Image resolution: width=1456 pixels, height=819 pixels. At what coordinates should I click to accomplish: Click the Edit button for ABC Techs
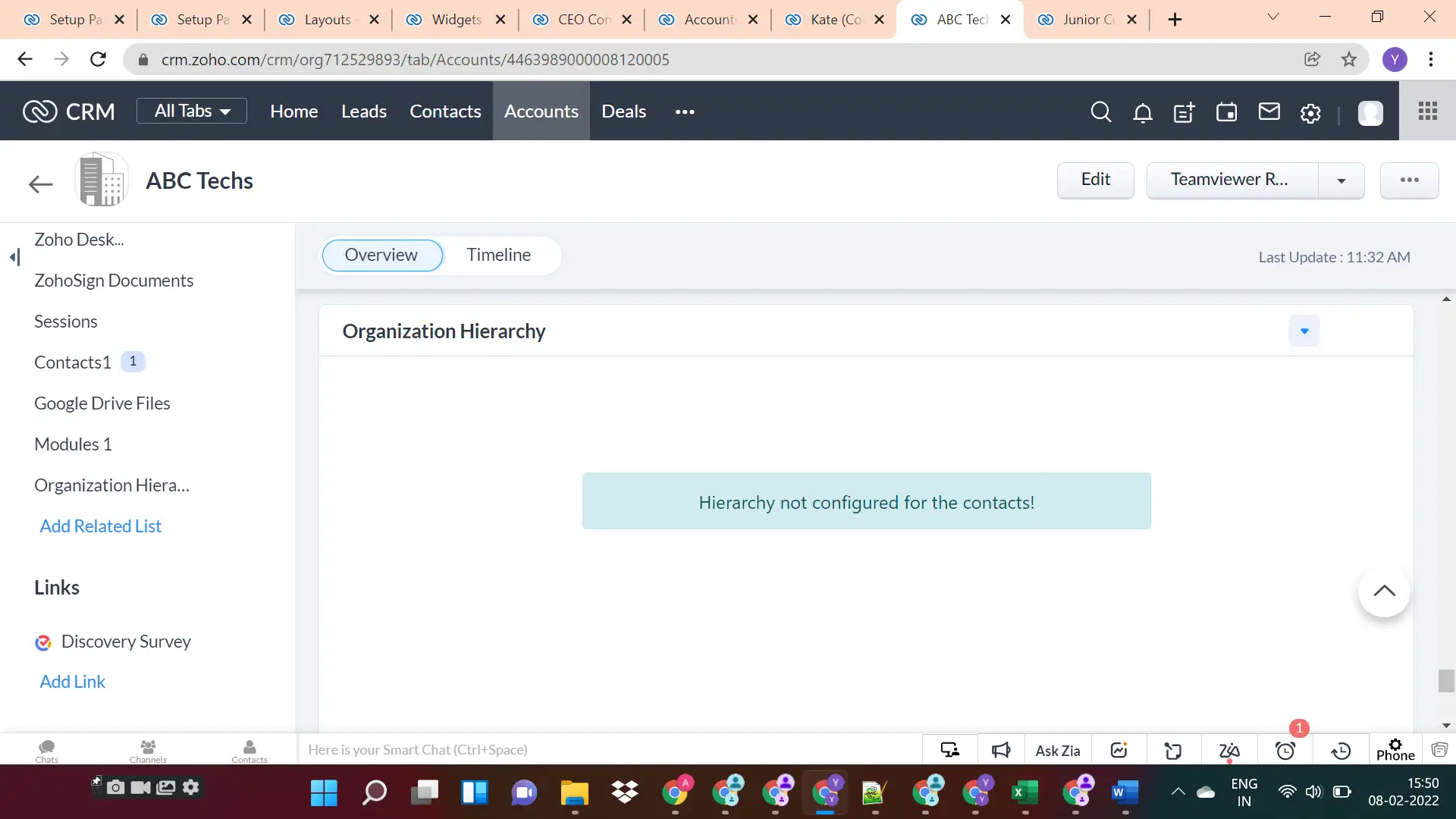(1095, 180)
